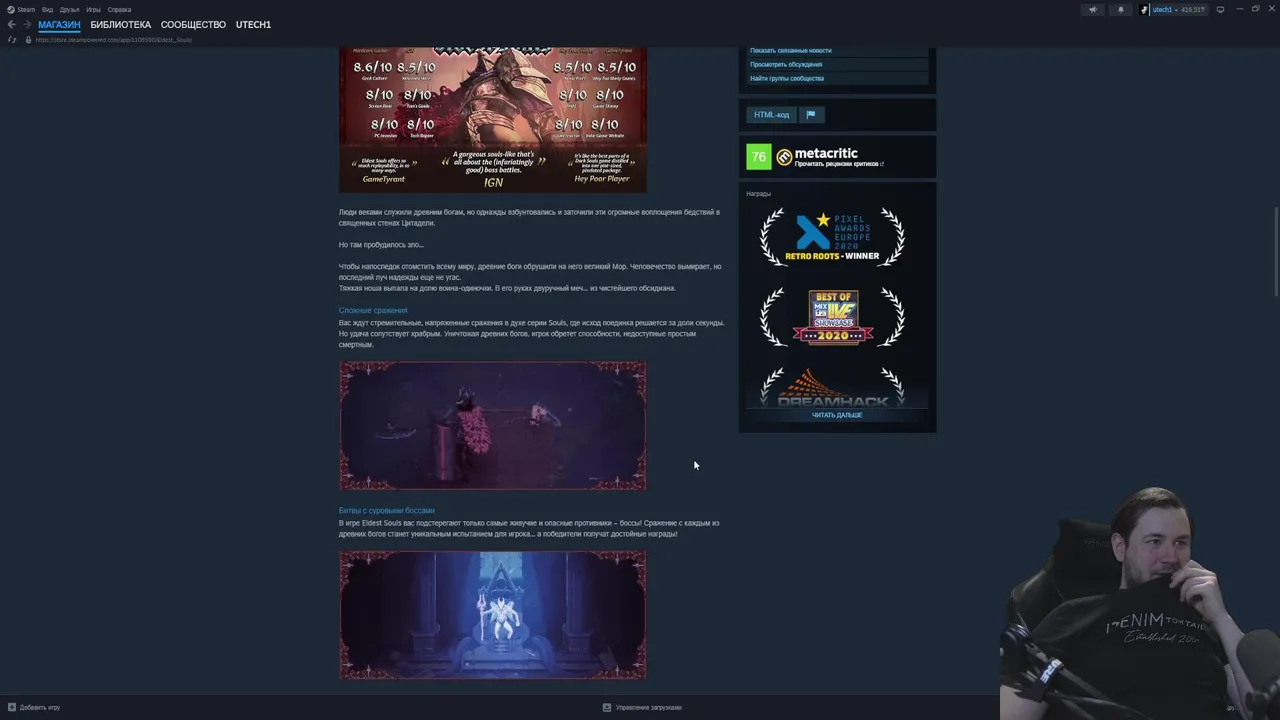Click the add game plus icon

12,707
